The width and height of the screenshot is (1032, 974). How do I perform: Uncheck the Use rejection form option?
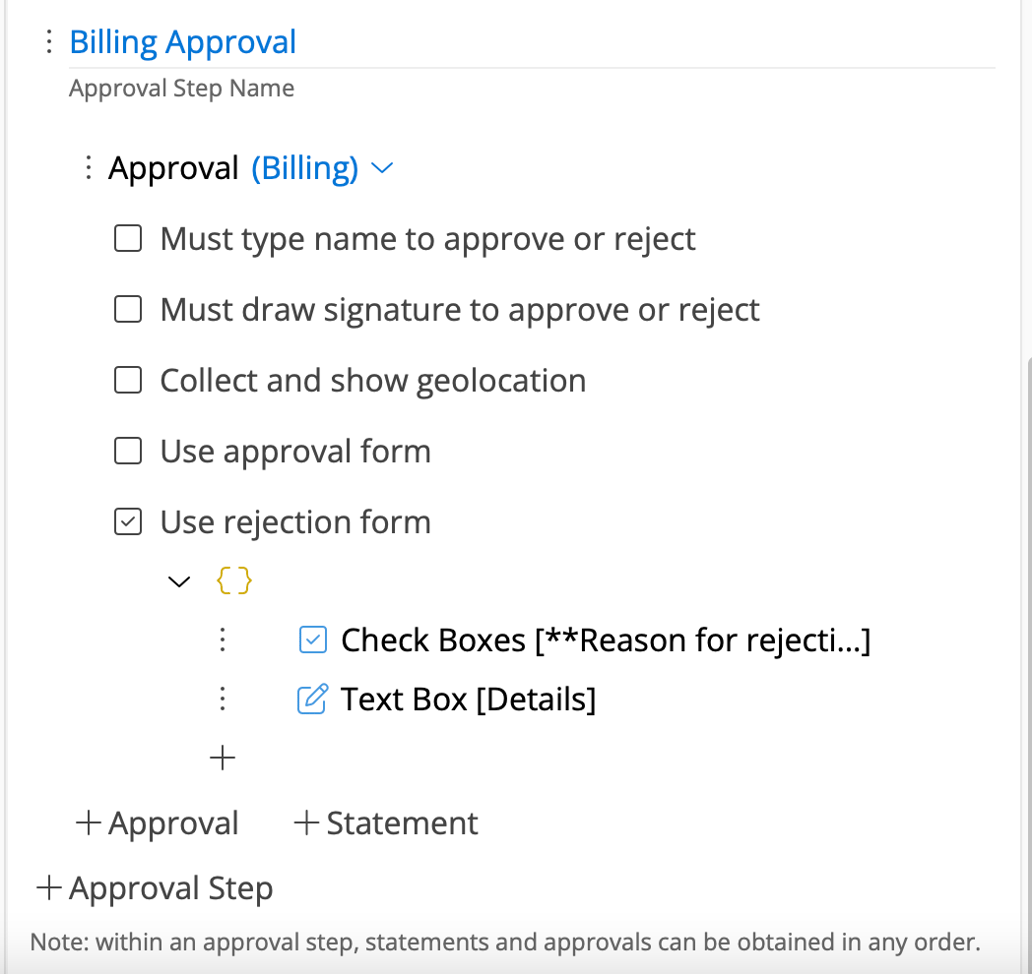[x=127, y=522]
